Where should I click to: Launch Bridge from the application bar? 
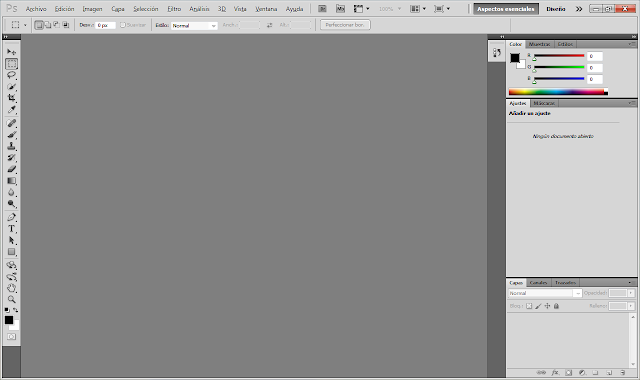pos(322,9)
